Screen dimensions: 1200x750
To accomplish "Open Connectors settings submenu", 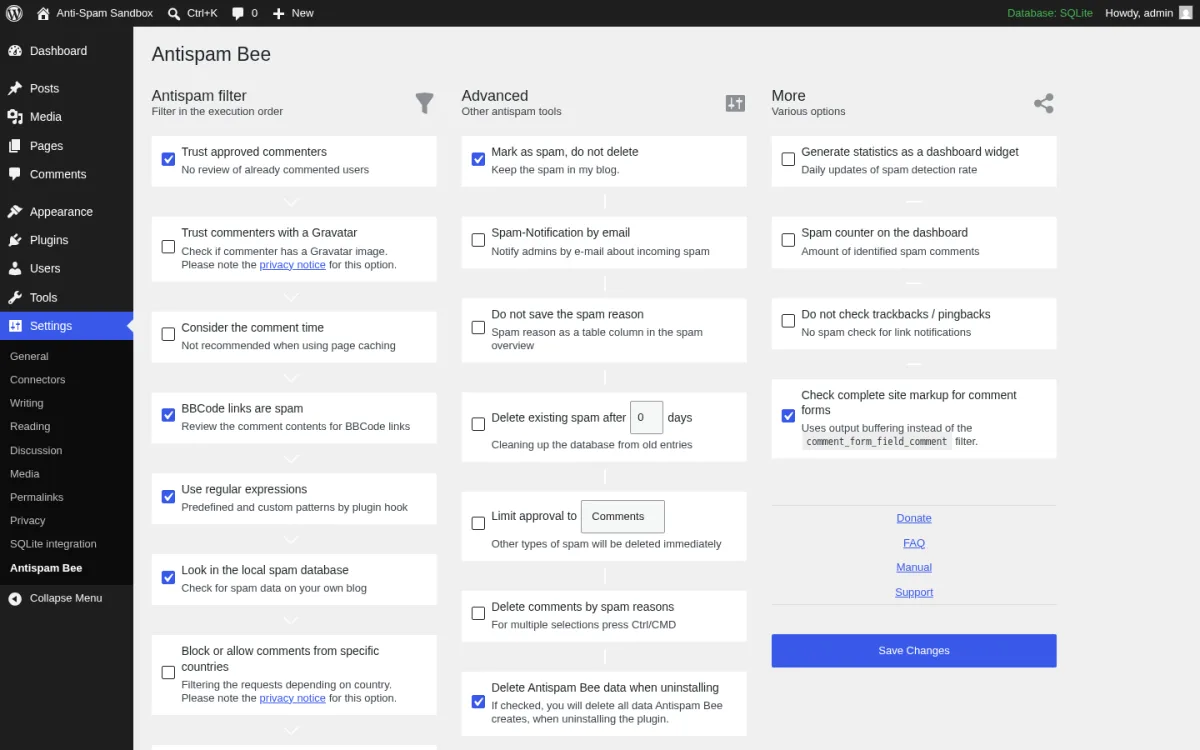I will pyautogui.click(x=38, y=380).
